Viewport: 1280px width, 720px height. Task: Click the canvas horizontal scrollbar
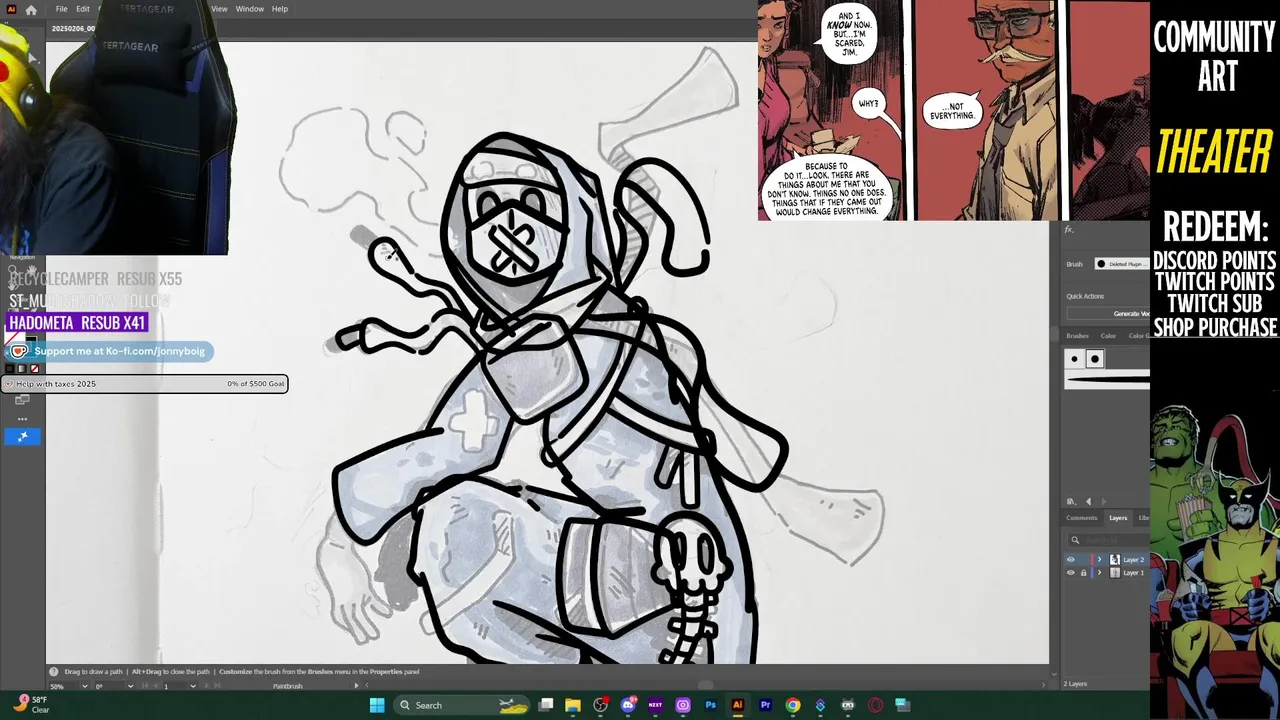click(705, 686)
